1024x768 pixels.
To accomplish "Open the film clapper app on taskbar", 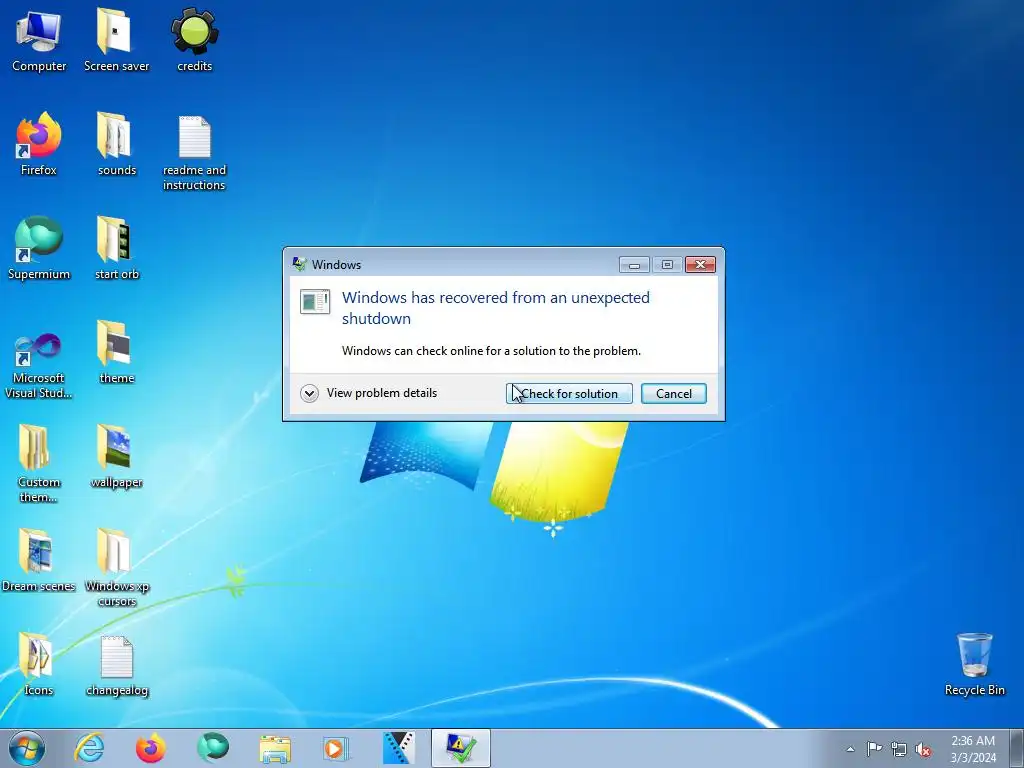I will click(398, 748).
